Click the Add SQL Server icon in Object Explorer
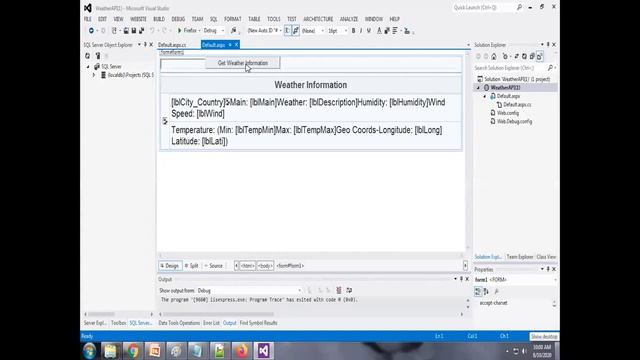Viewport: 640px width, 360px height. point(98,56)
